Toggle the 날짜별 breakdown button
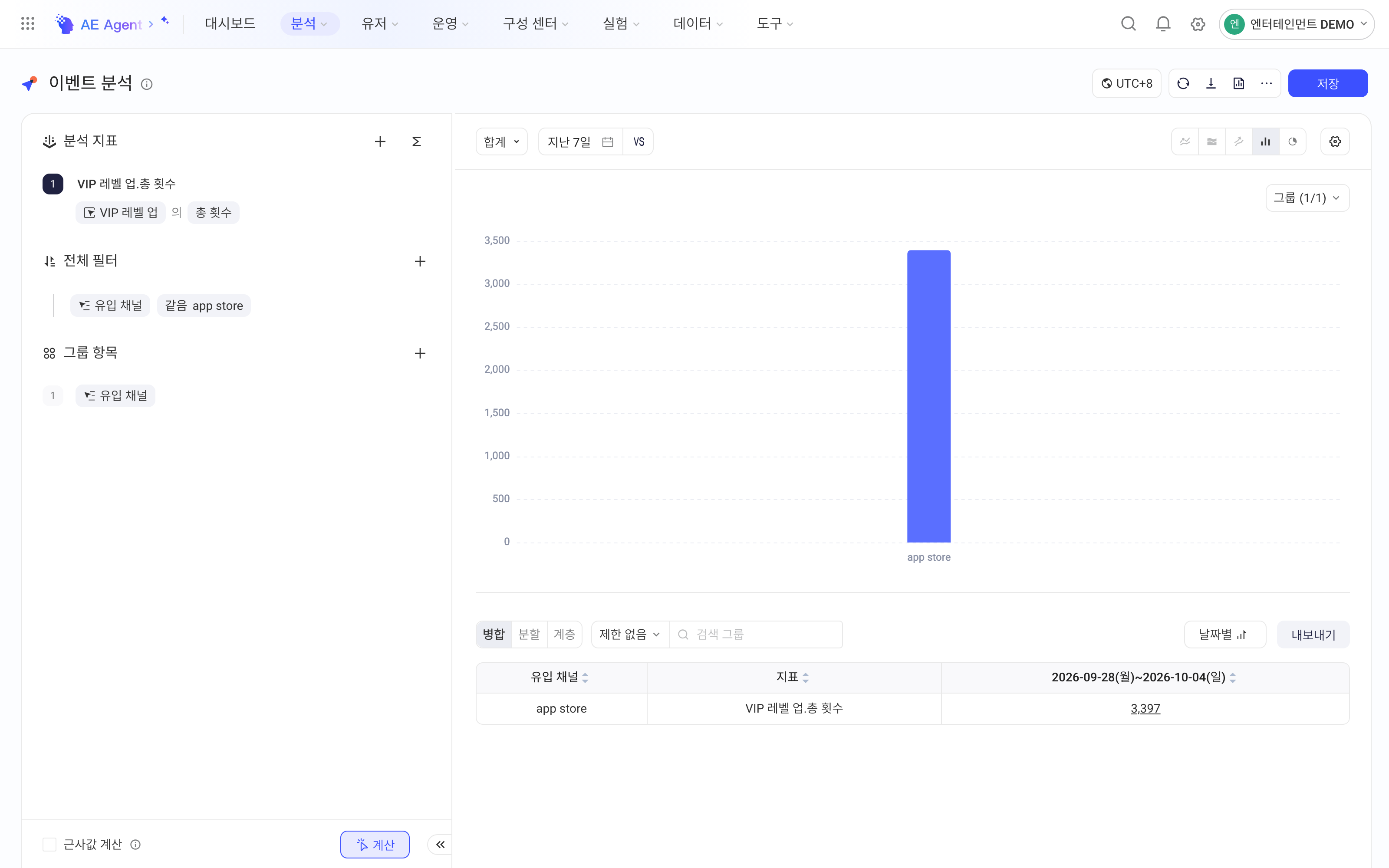 point(1225,634)
